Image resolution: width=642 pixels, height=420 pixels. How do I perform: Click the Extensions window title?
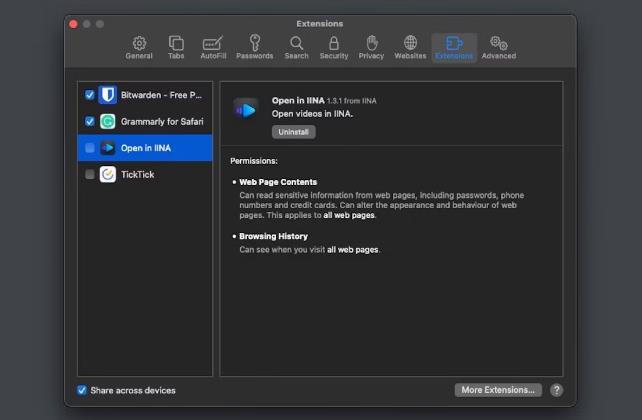point(320,24)
